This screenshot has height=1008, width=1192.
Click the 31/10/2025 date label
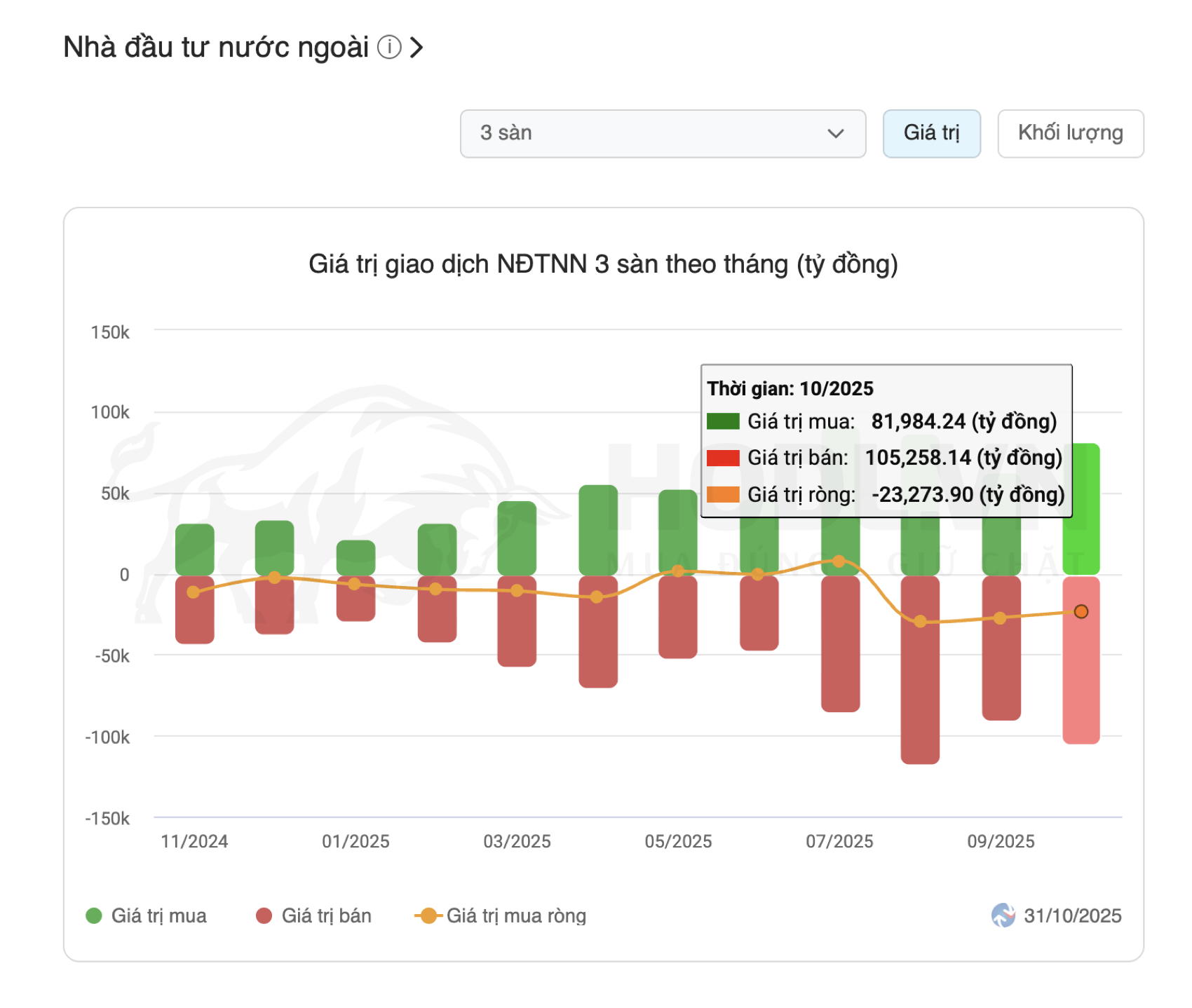click(x=1073, y=915)
